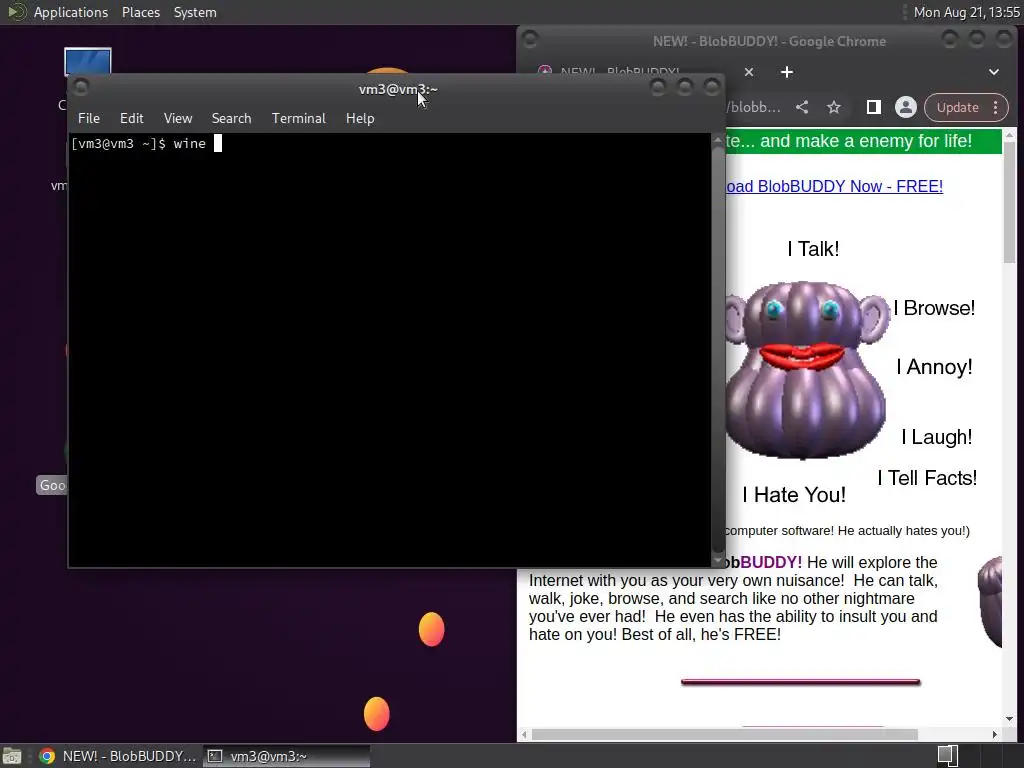Viewport: 1024px width, 768px height.
Task: Open the terminal Edit menu
Action: [x=131, y=118]
